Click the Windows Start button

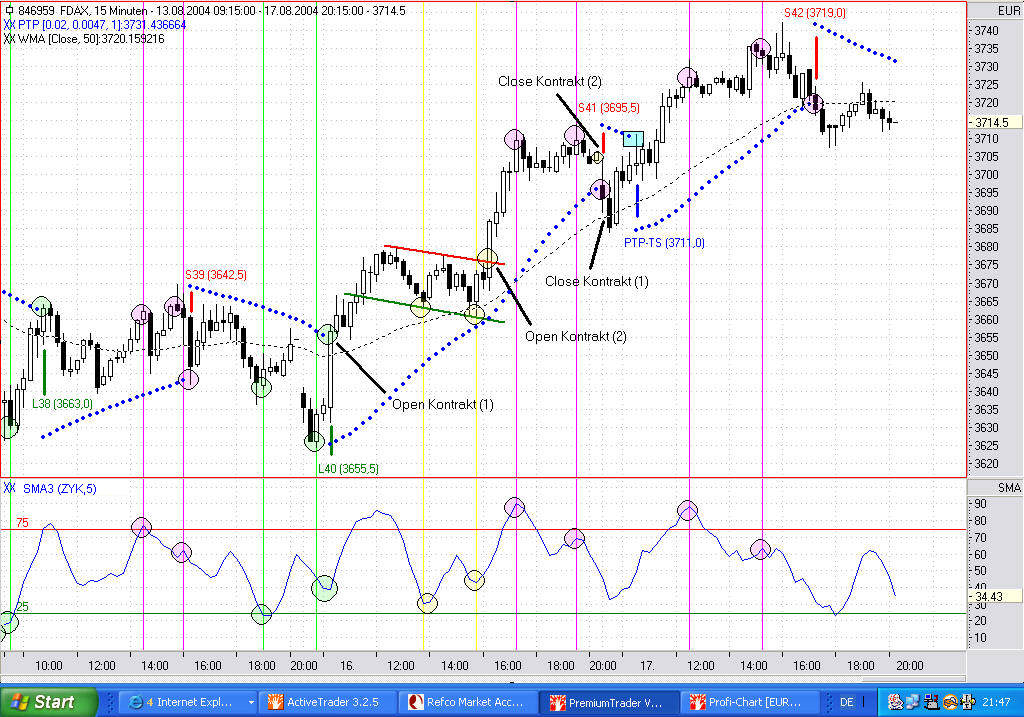click(48, 702)
